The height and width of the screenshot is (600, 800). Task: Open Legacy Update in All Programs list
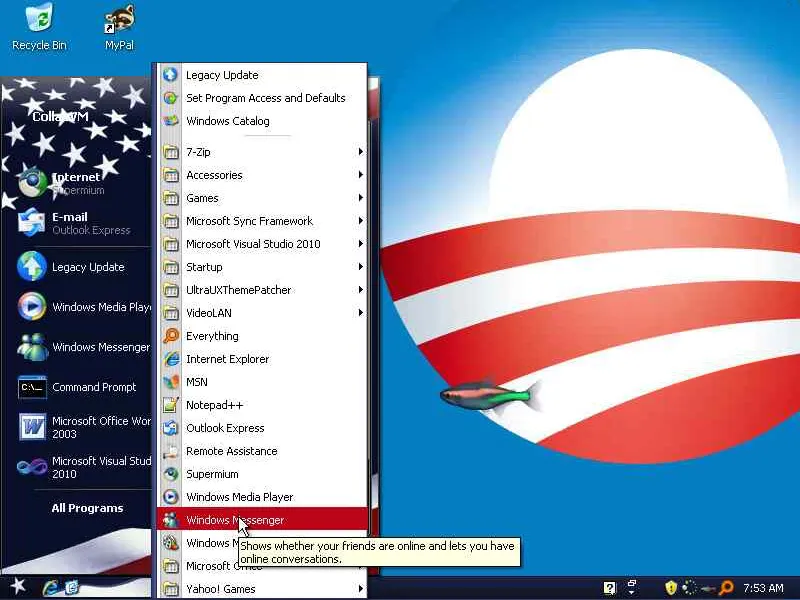[262, 75]
